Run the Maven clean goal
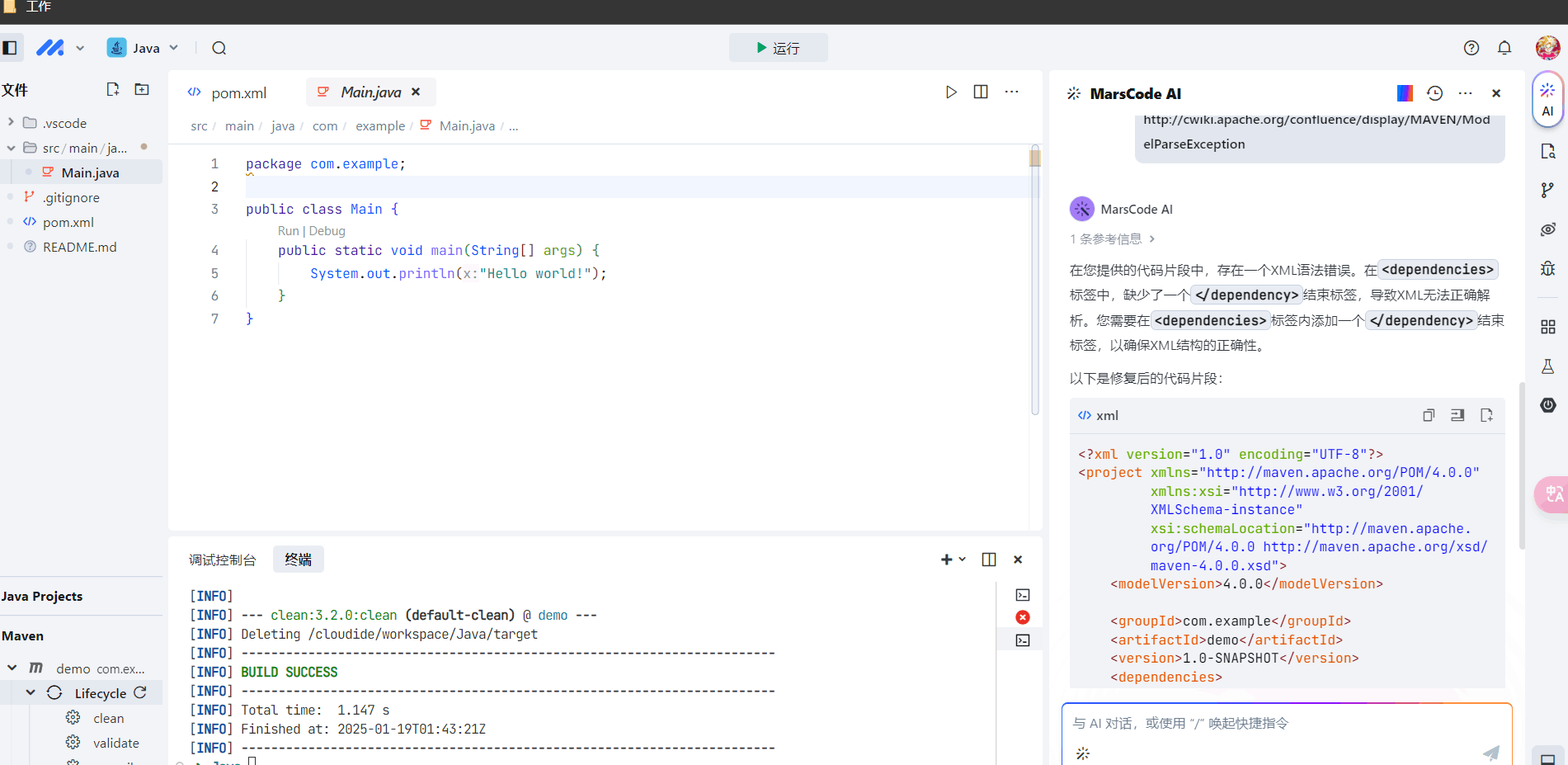The width and height of the screenshot is (1568, 765). (x=108, y=718)
